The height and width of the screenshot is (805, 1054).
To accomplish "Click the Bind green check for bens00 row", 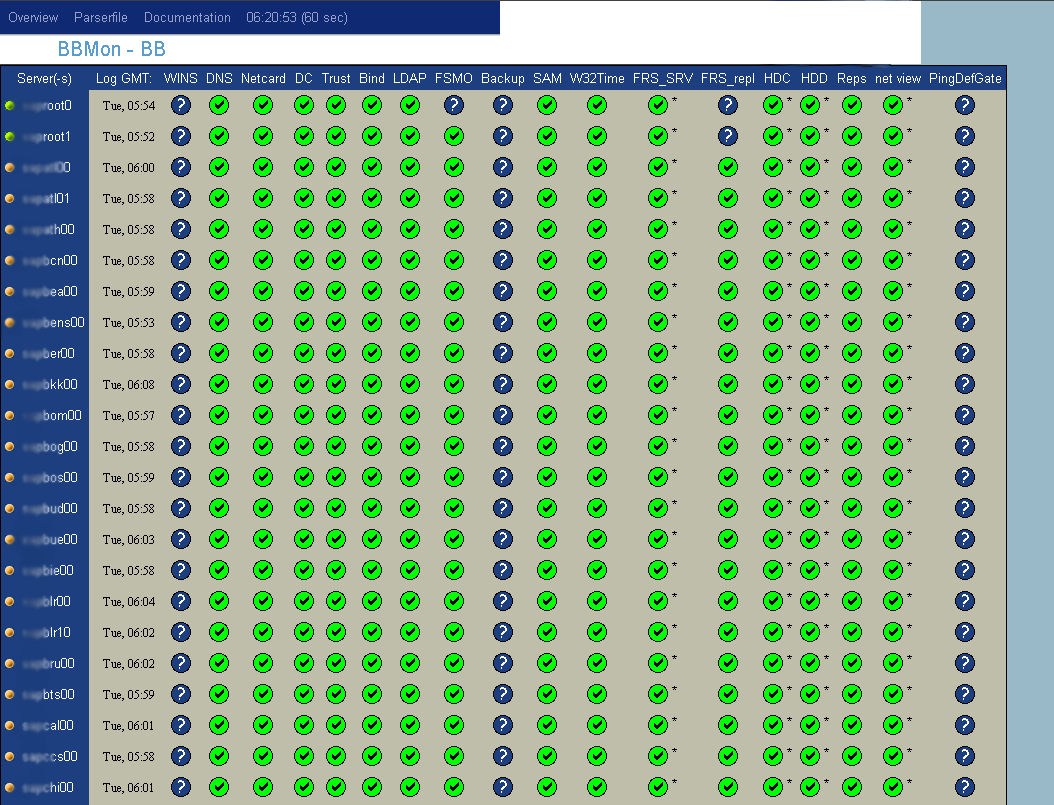I will pos(372,322).
